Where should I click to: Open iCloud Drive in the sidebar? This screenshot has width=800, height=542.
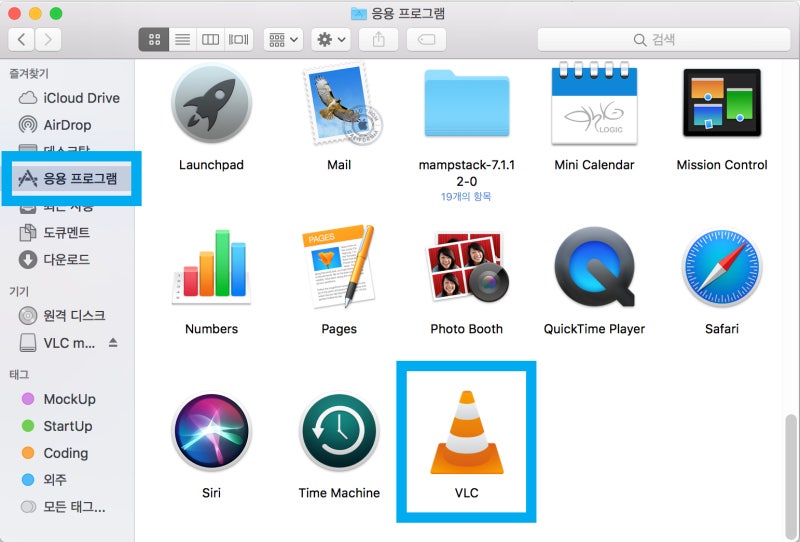coord(69,98)
